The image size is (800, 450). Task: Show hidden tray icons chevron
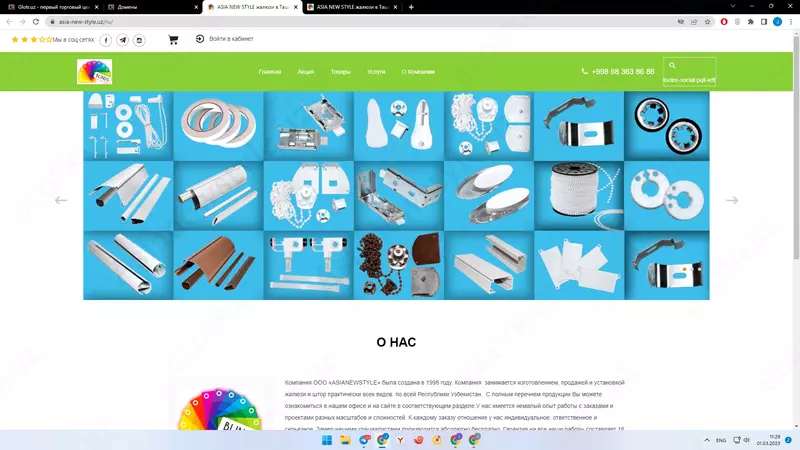click(x=707, y=440)
